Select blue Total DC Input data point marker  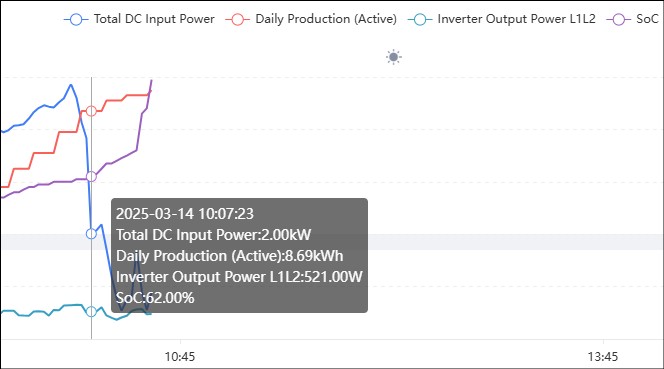91,234
